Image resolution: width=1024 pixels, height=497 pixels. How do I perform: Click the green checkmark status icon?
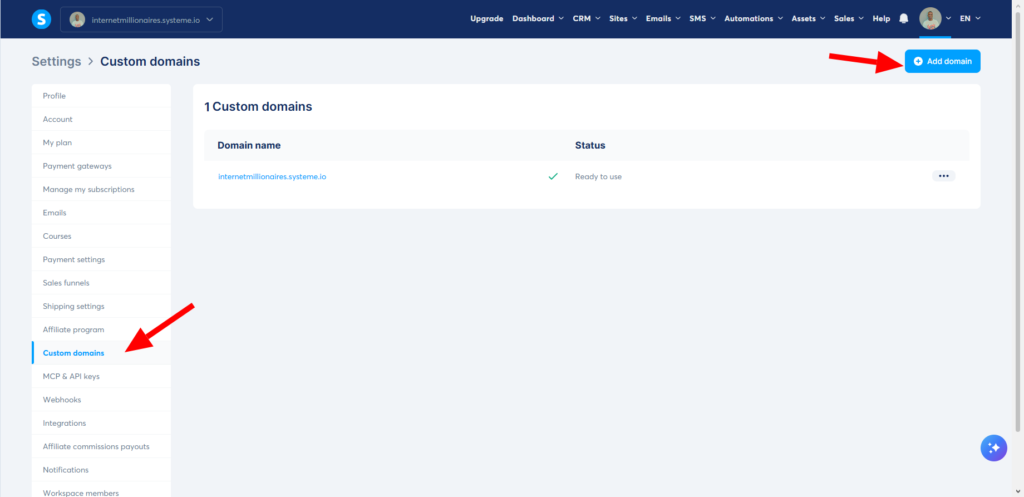[x=552, y=176]
